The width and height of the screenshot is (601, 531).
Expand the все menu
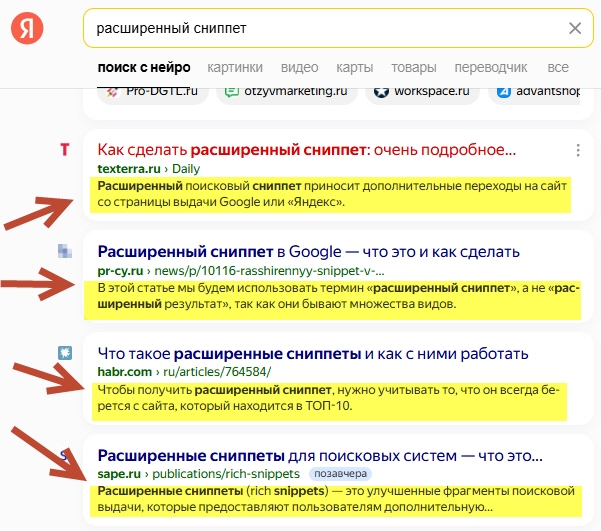[x=558, y=67]
